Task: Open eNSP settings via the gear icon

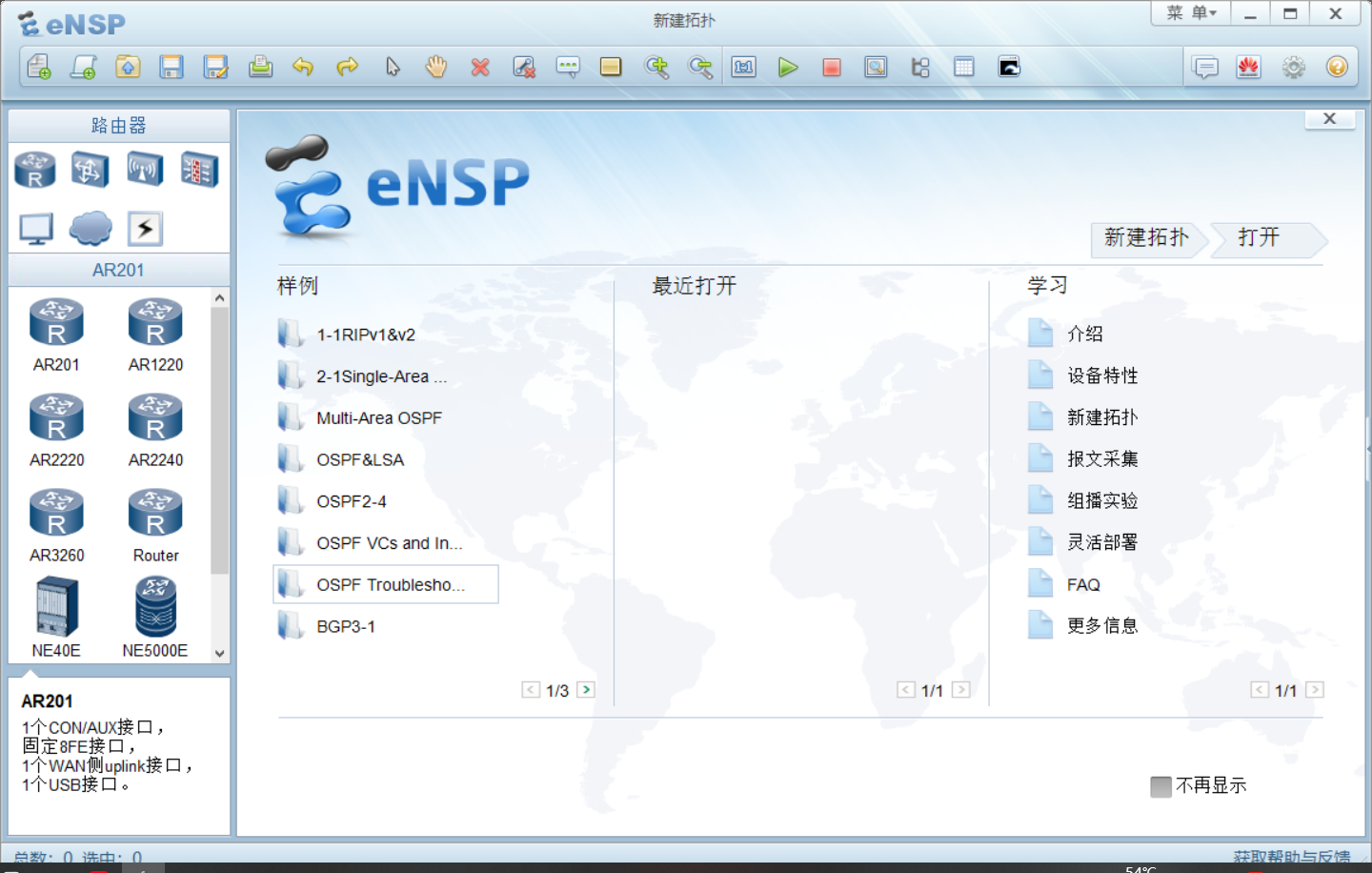Action: click(1293, 67)
